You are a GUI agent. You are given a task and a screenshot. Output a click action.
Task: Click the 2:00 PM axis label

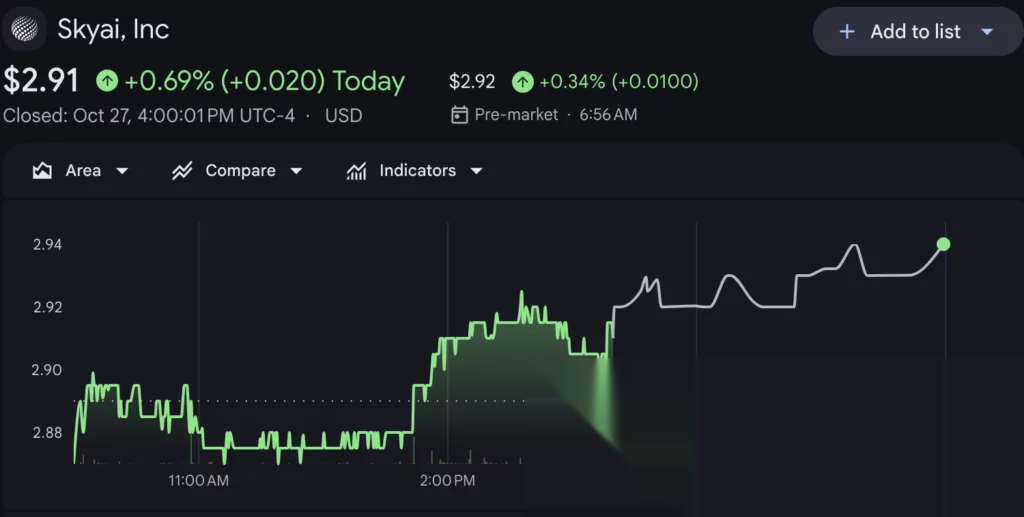(x=447, y=480)
